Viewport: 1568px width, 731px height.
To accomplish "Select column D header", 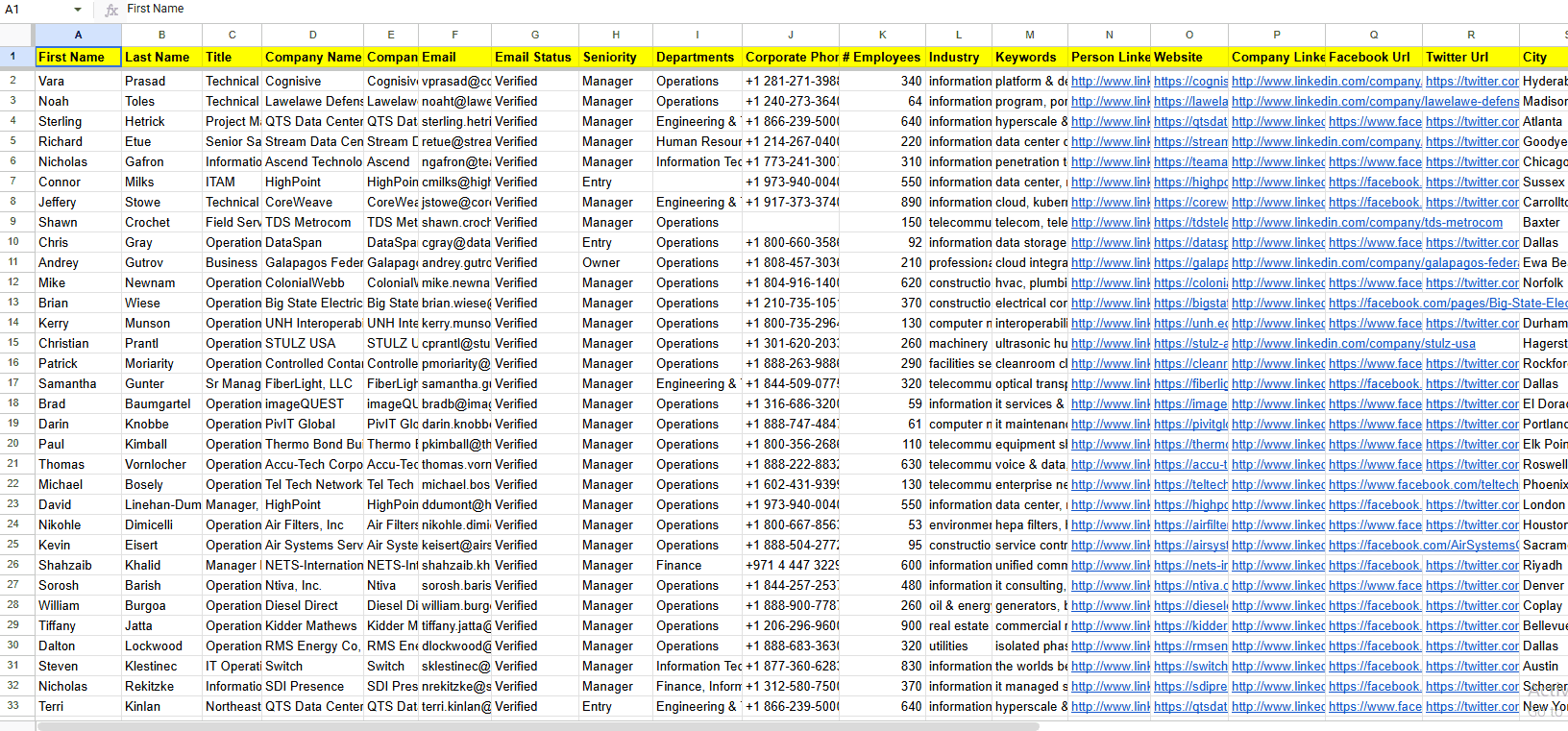I will tap(313, 35).
